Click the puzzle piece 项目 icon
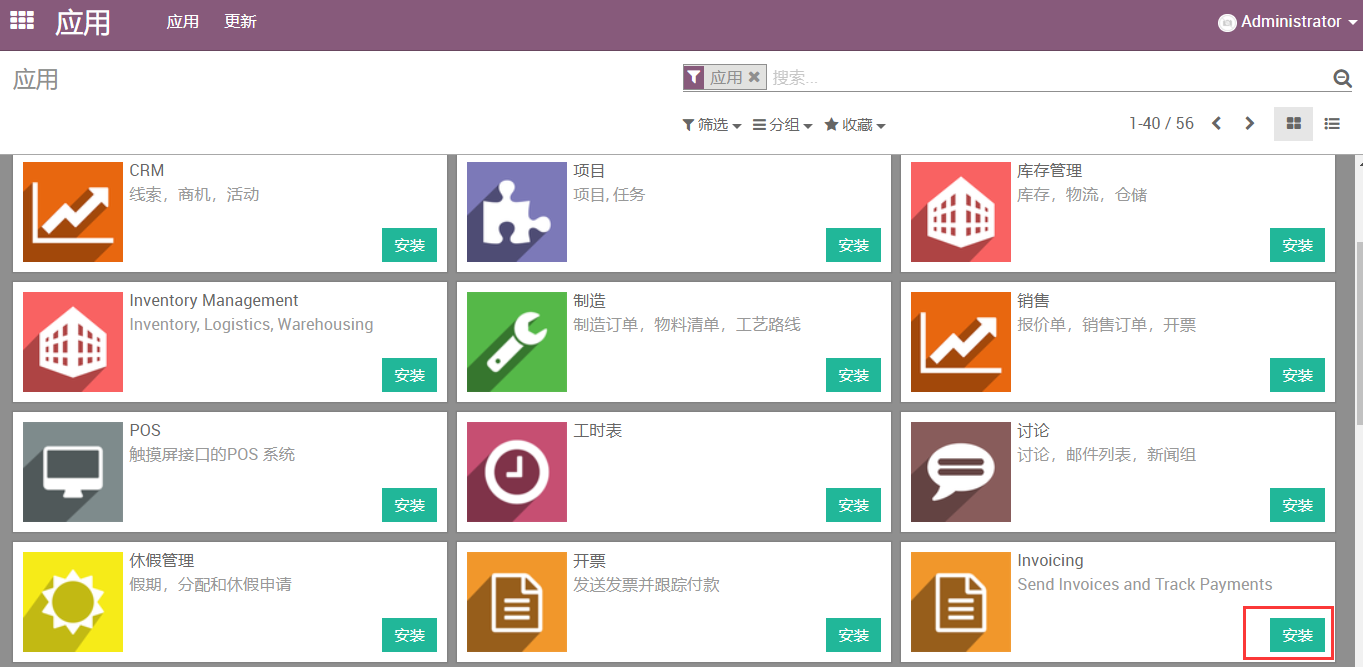This screenshot has width=1363, height=667. pyautogui.click(x=517, y=212)
